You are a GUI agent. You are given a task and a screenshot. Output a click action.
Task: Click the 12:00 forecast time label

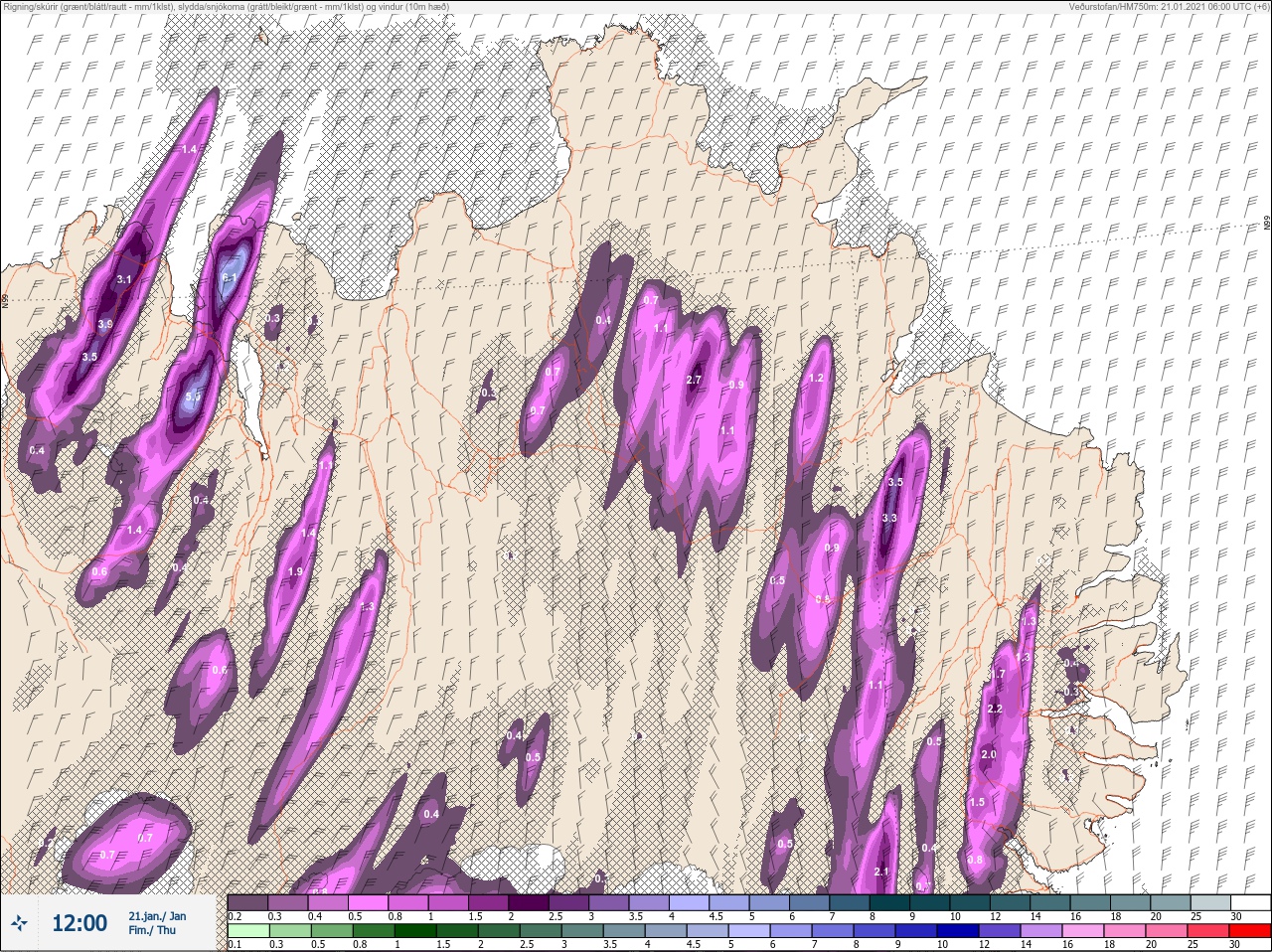(x=79, y=923)
